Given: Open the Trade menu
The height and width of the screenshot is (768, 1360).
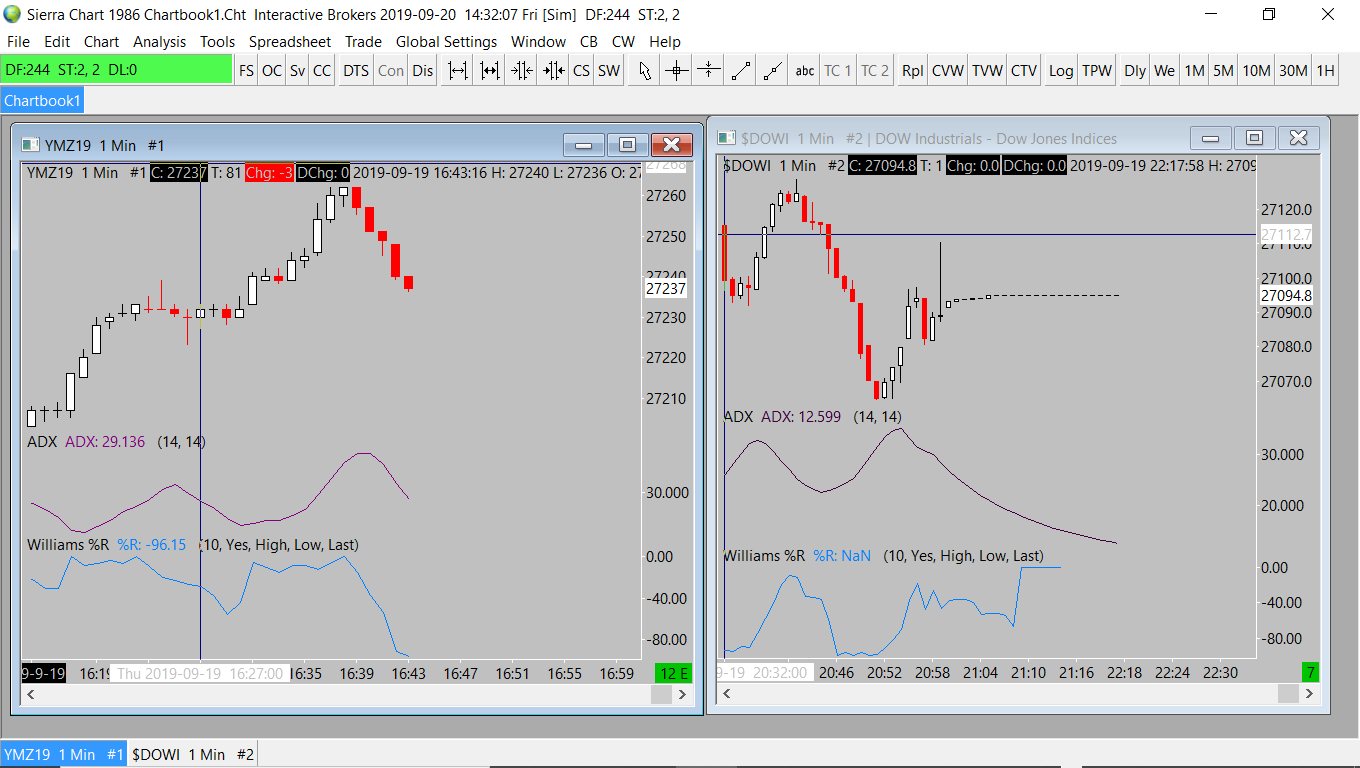Looking at the screenshot, I should tap(363, 42).
